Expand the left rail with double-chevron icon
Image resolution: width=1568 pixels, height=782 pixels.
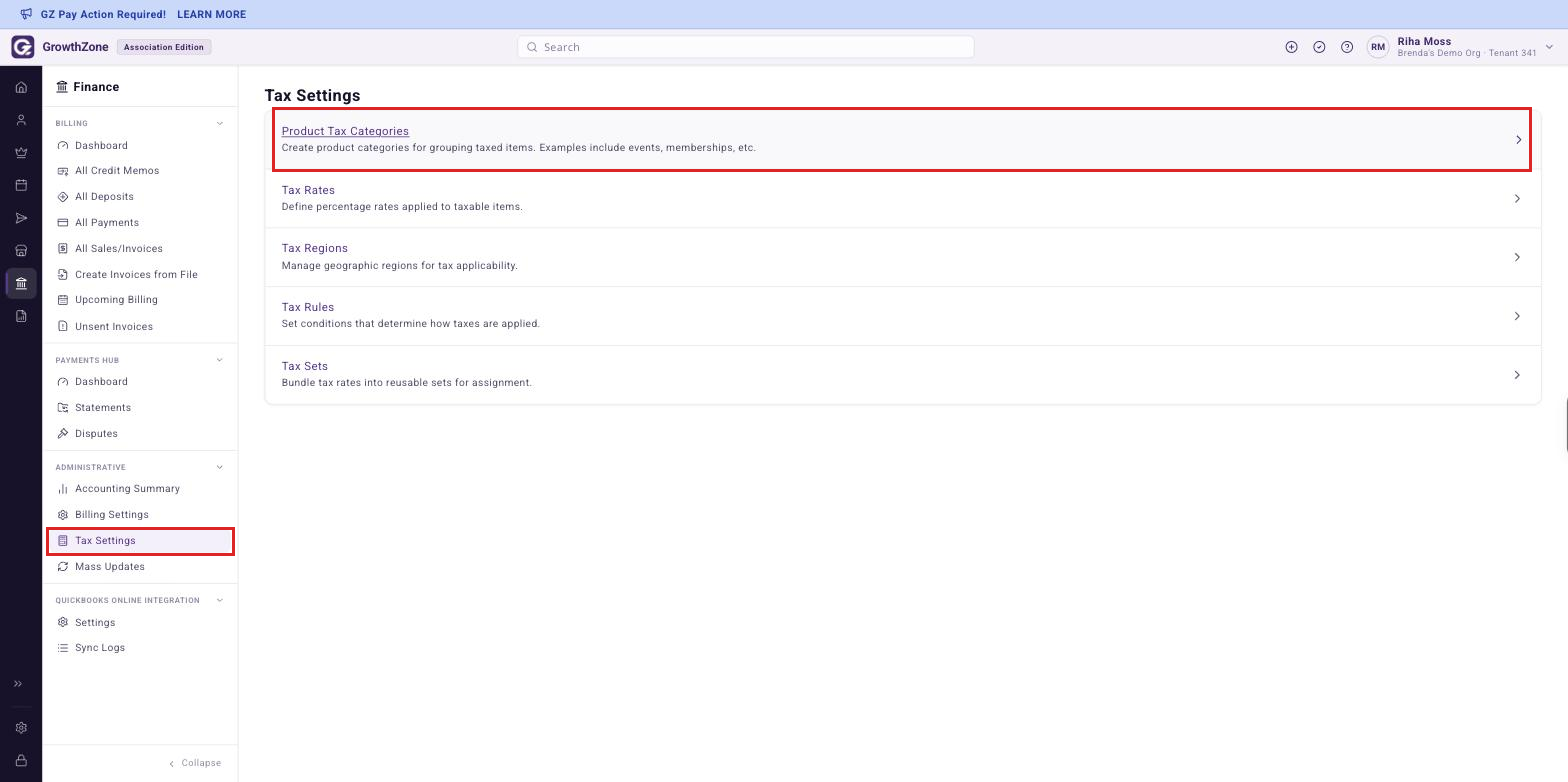click(x=18, y=684)
